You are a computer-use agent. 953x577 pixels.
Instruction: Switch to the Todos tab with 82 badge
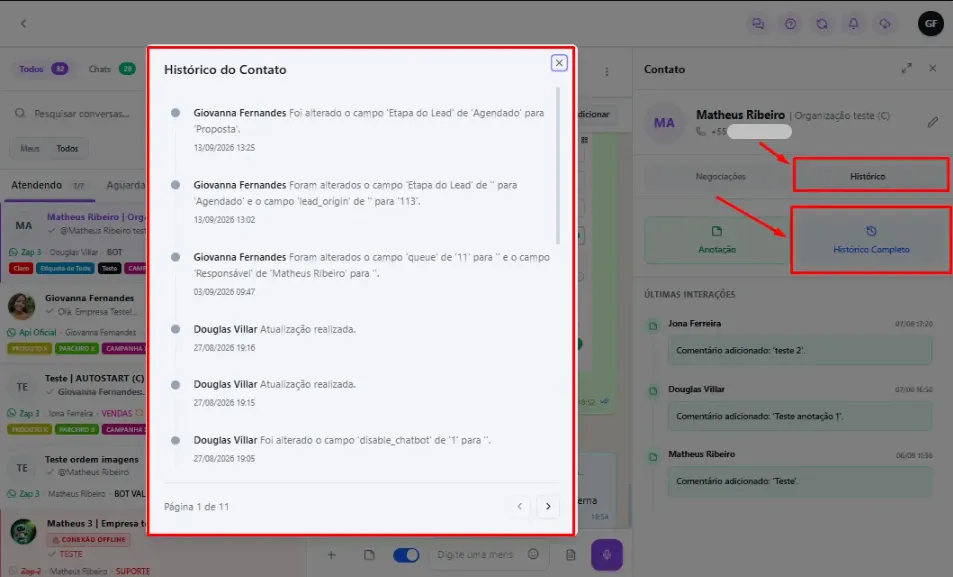[x=42, y=69]
